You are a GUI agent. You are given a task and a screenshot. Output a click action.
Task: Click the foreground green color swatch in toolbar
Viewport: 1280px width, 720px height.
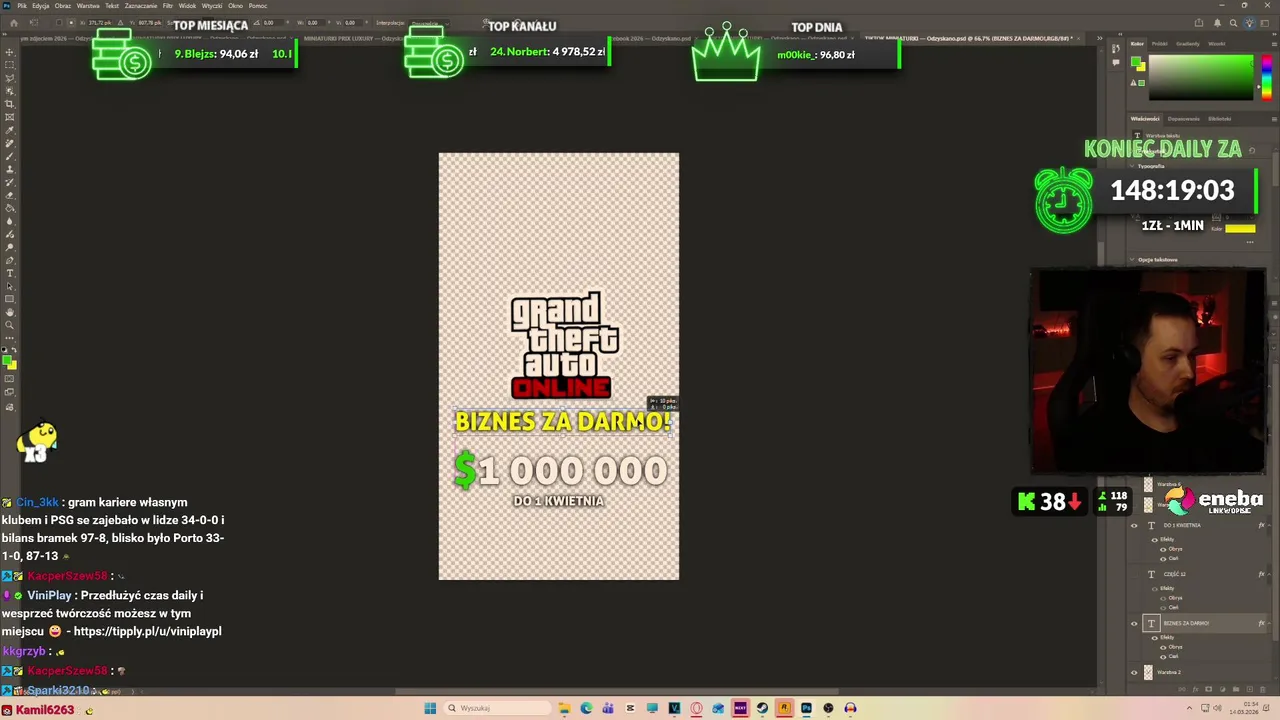[x=7, y=359]
